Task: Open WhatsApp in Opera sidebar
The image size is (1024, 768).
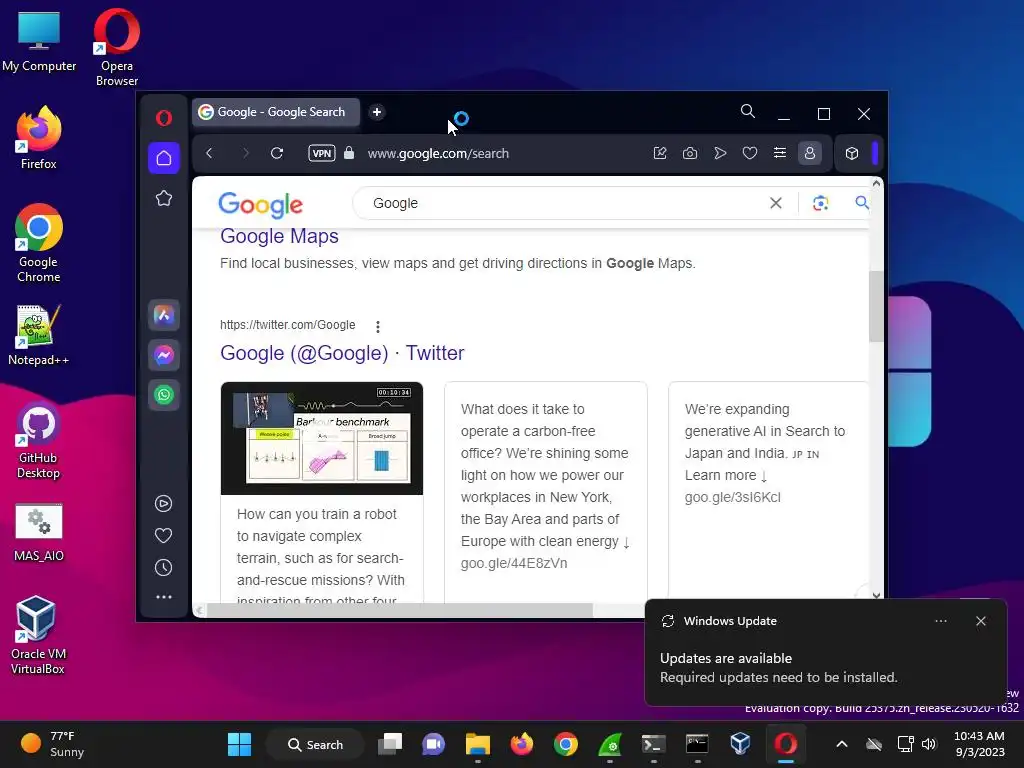Action: [164, 395]
